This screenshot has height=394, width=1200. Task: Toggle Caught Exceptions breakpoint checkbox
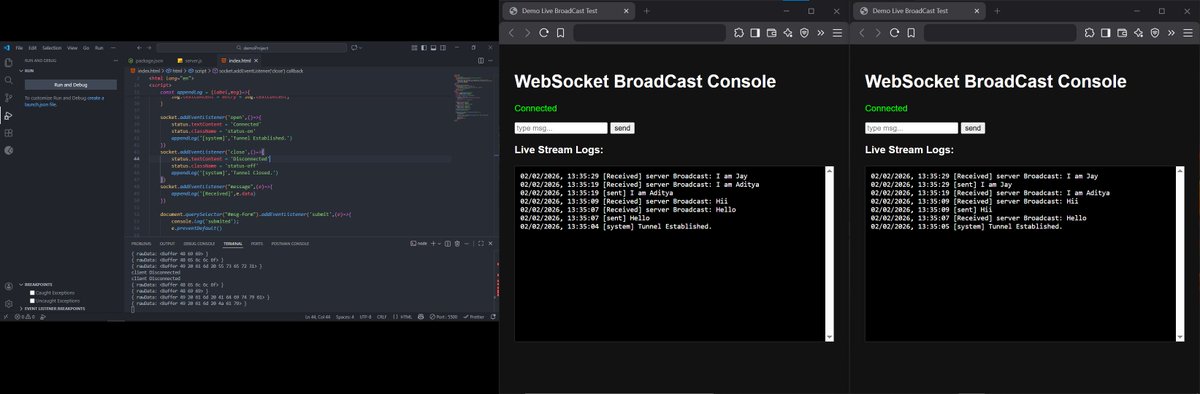coord(32,292)
